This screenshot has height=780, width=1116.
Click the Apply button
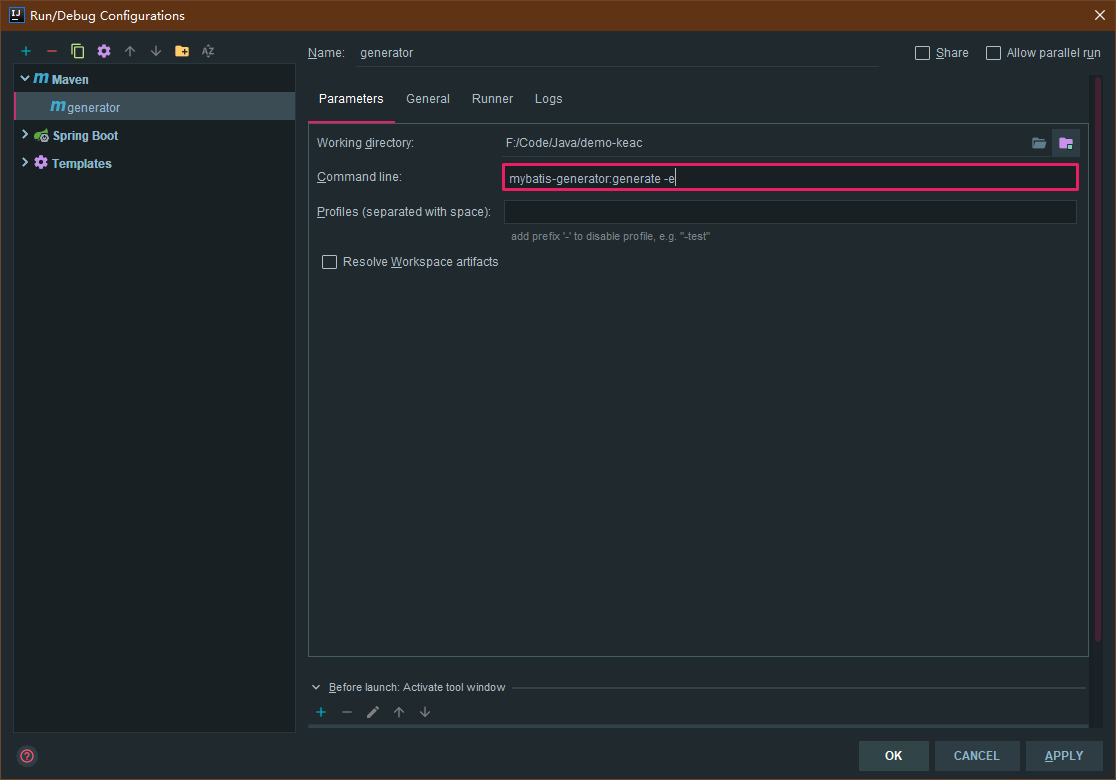point(1064,756)
